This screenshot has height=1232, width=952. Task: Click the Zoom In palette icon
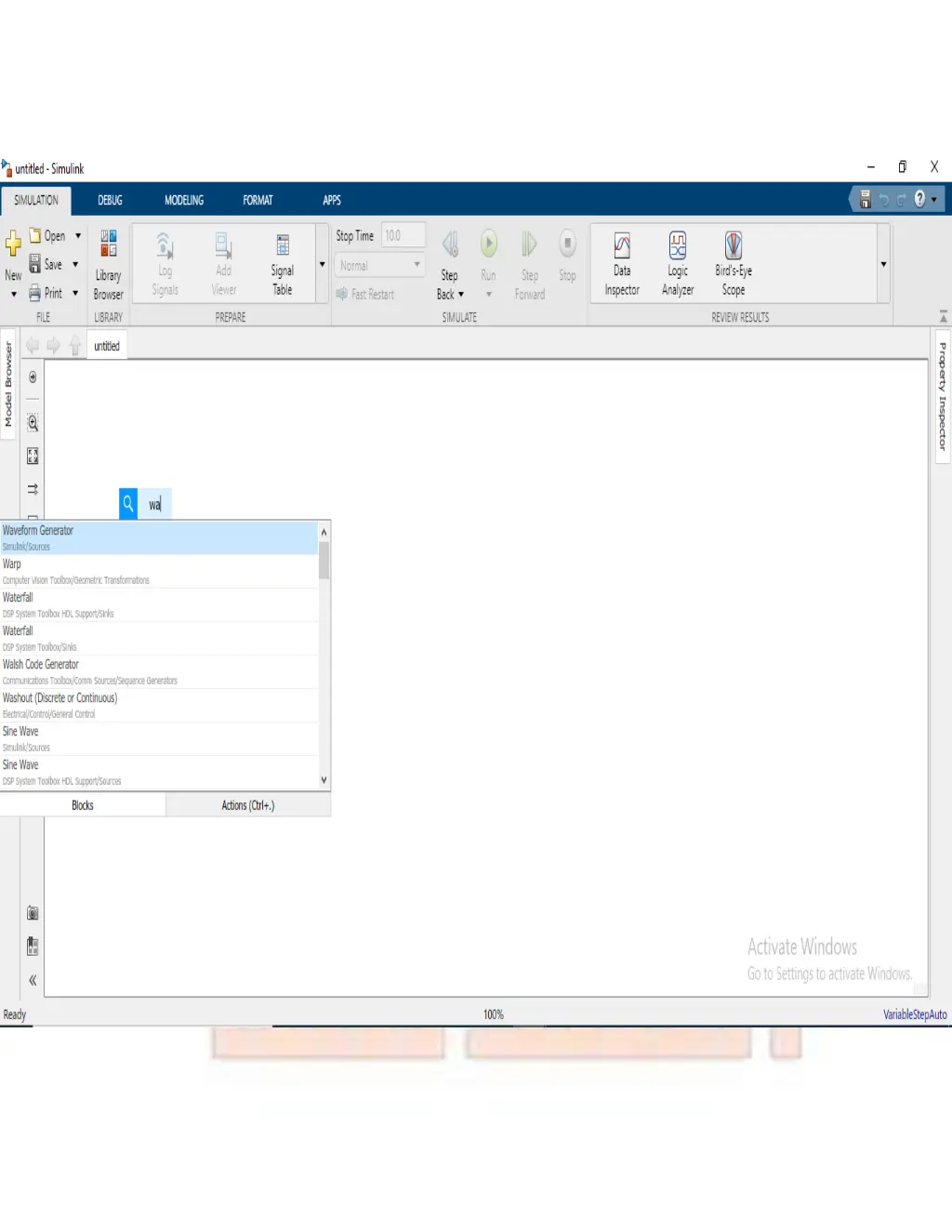point(33,423)
